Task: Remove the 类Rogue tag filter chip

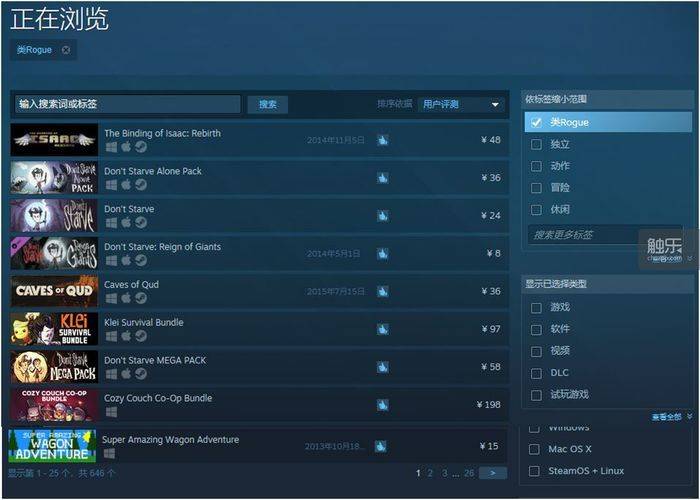Action: click(66, 50)
